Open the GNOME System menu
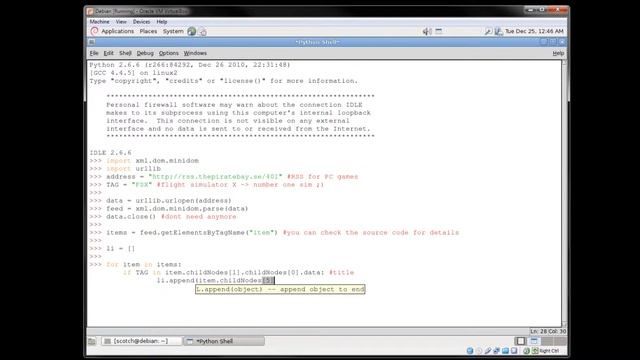 click(173, 31)
